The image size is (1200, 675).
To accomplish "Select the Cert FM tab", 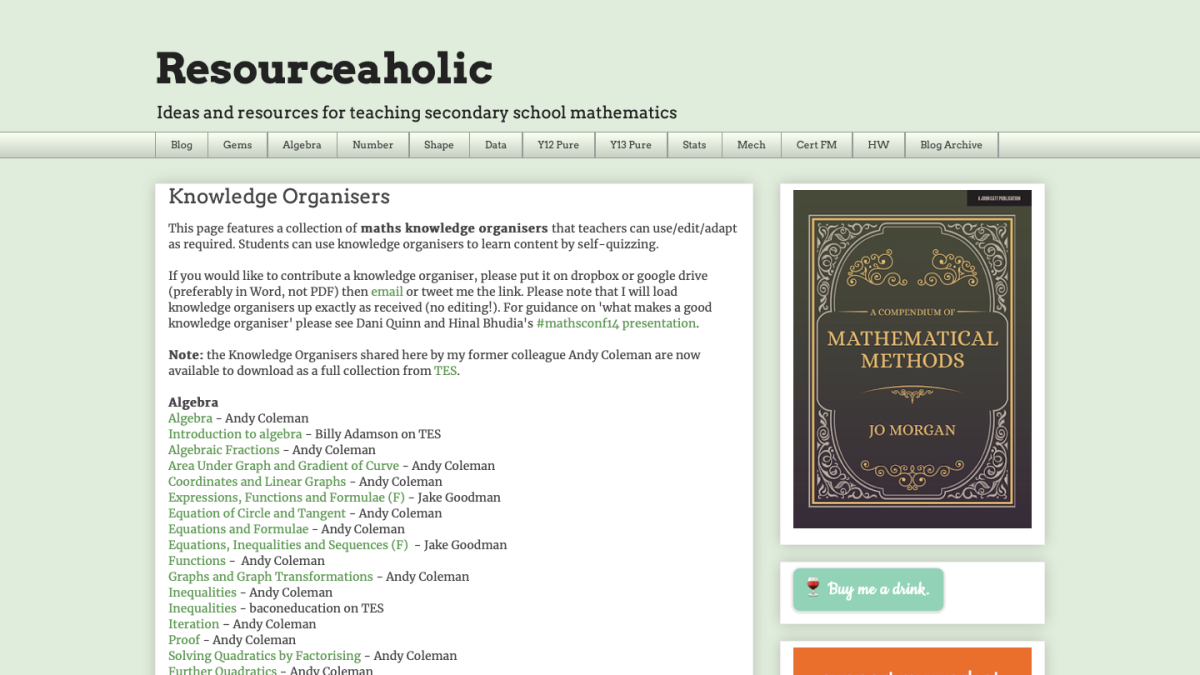I will click(x=816, y=144).
